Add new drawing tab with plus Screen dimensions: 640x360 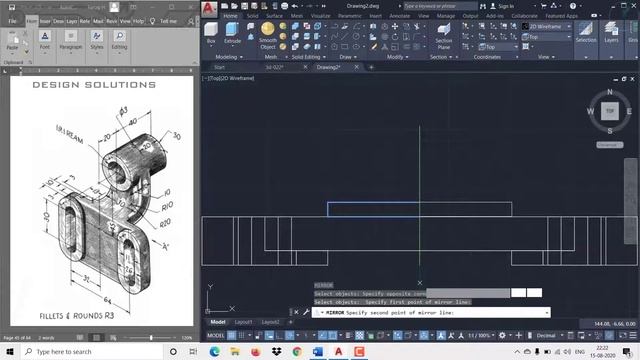click(x=371, y=67)
